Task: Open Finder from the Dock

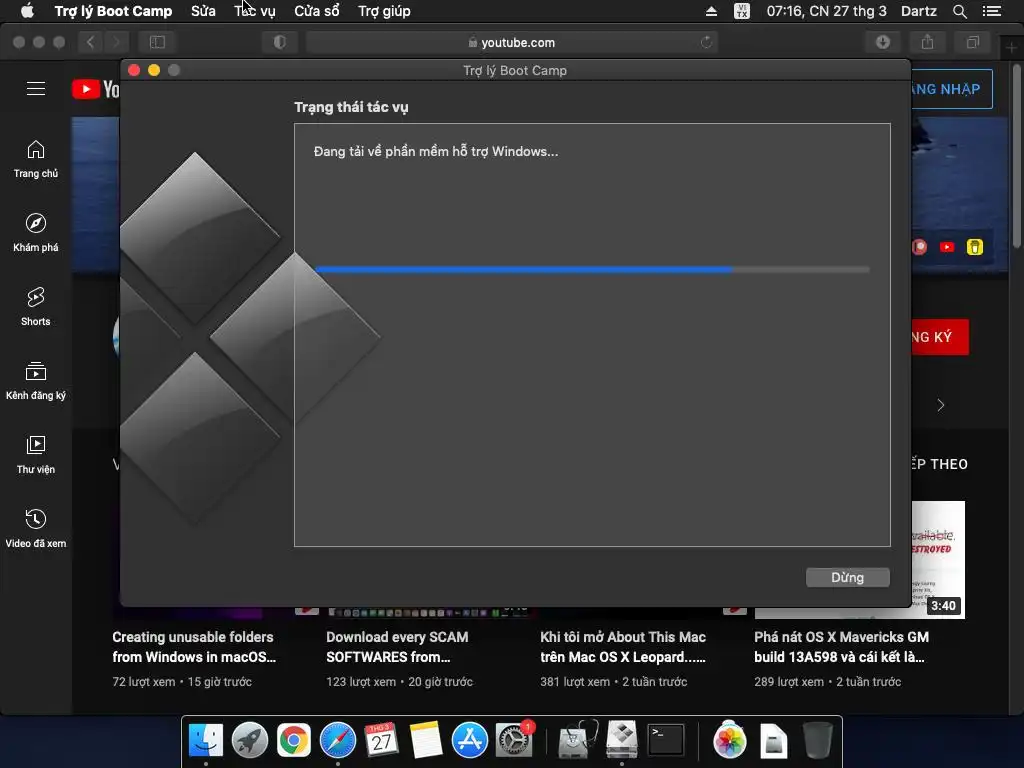Action: tap(206, 741)
